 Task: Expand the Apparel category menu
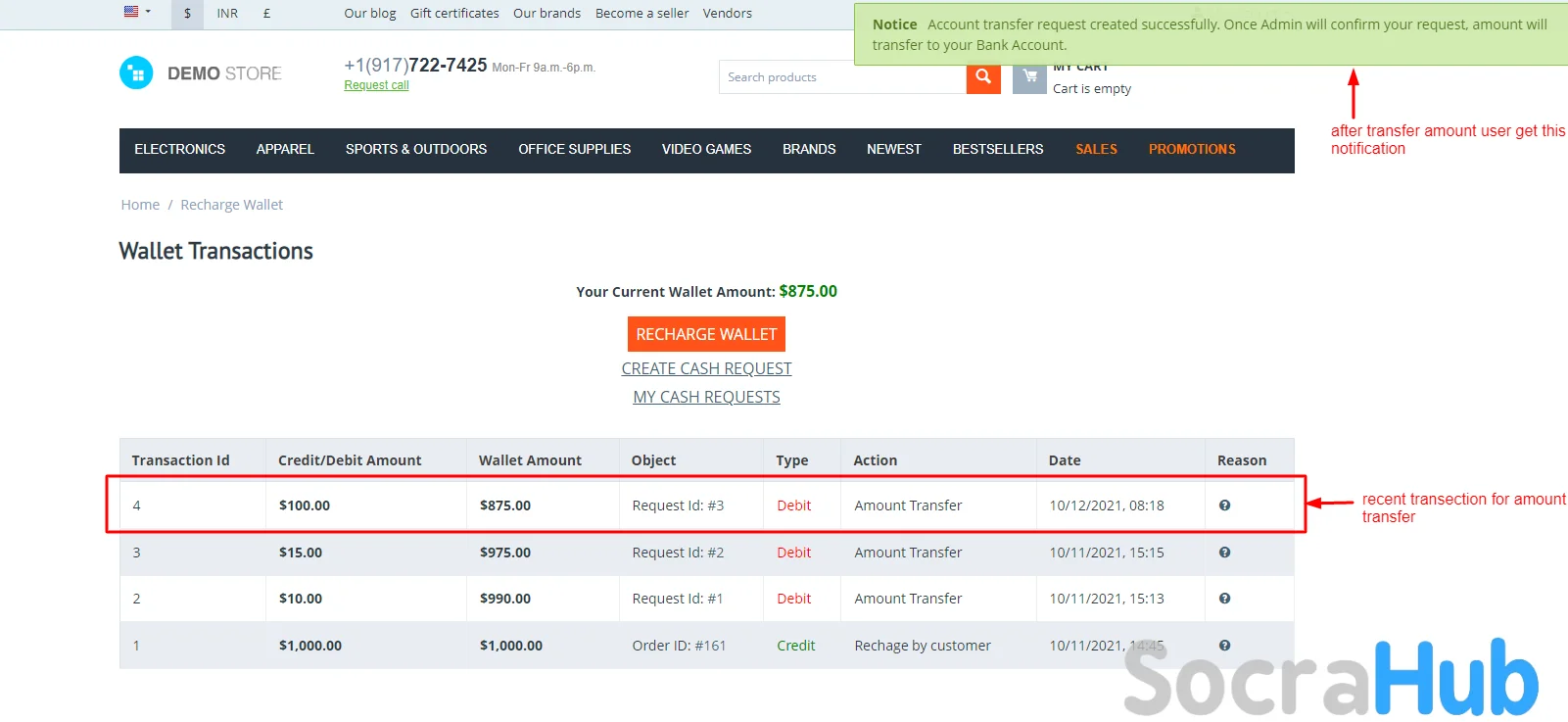point(285,150)
